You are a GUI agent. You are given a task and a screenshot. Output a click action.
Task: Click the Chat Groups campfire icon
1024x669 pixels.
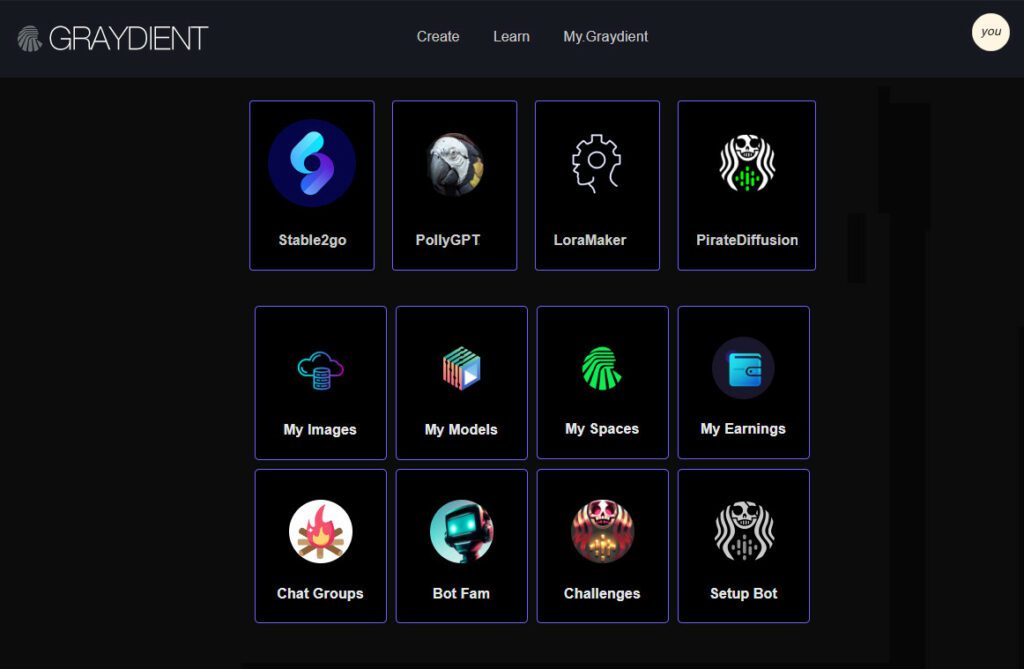pos(320,531)
